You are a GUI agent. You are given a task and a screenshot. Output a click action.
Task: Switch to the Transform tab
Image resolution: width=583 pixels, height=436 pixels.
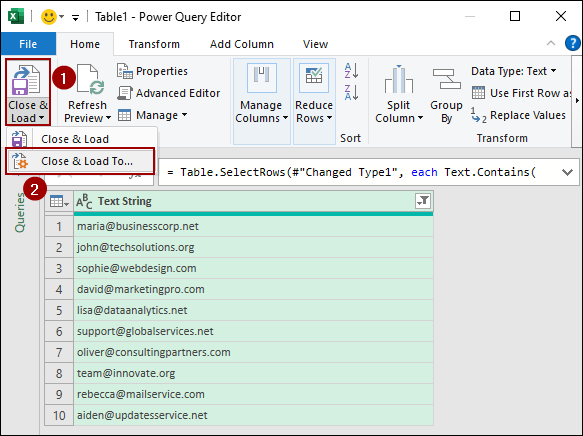coord(154,44)
